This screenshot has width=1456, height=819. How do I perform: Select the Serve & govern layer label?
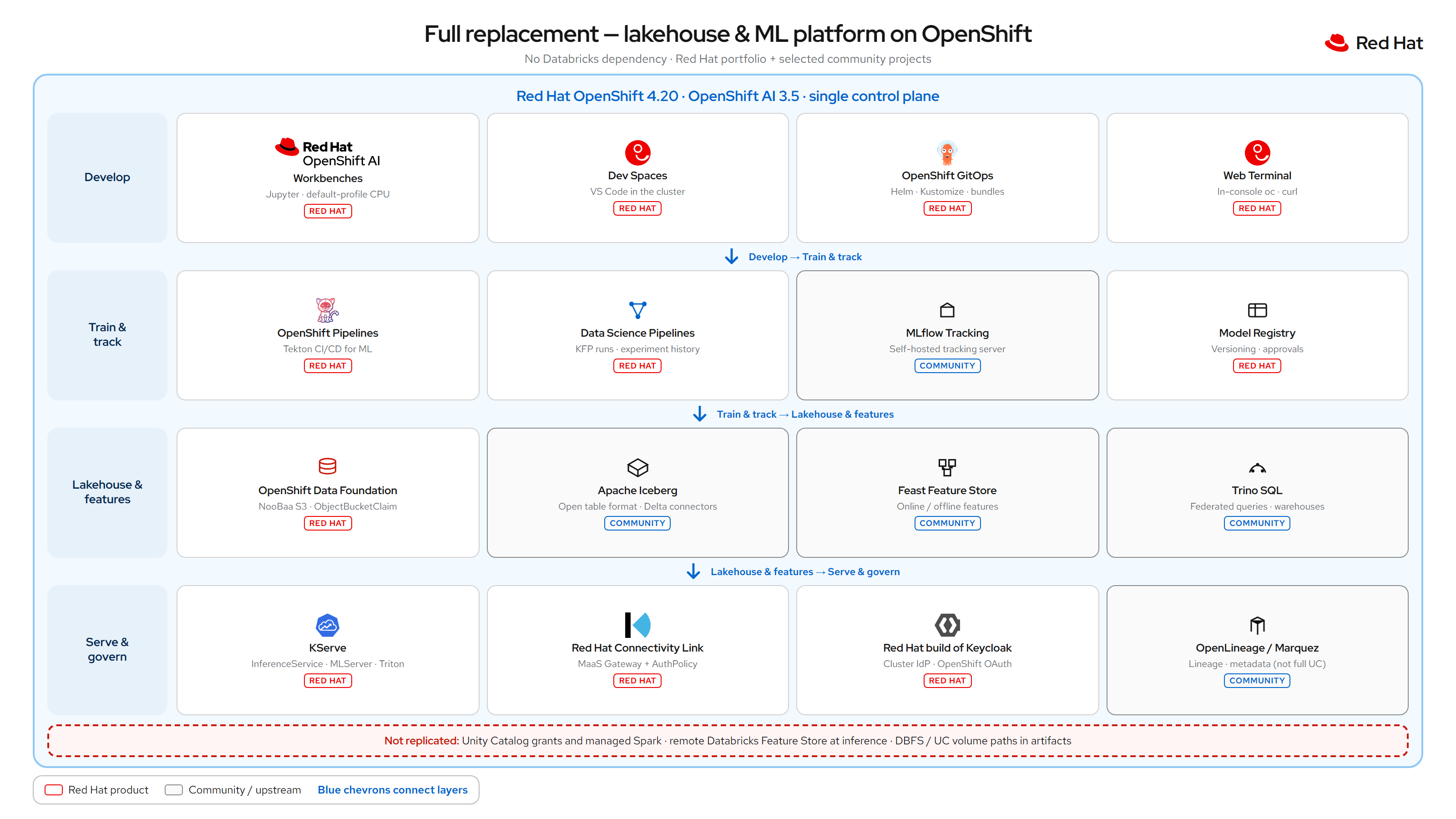pos(107,649)
